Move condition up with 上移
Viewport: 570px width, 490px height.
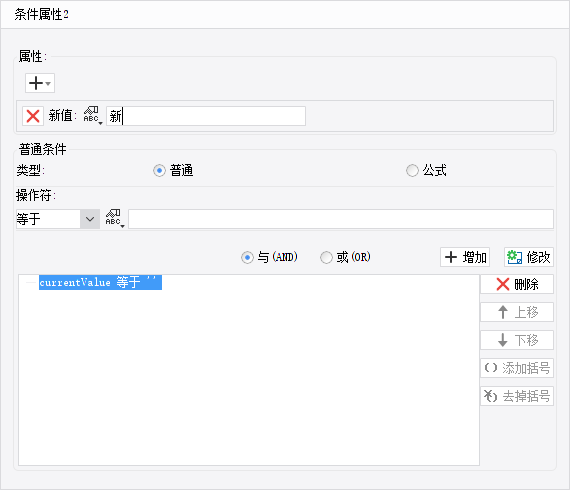click(517, 312)
